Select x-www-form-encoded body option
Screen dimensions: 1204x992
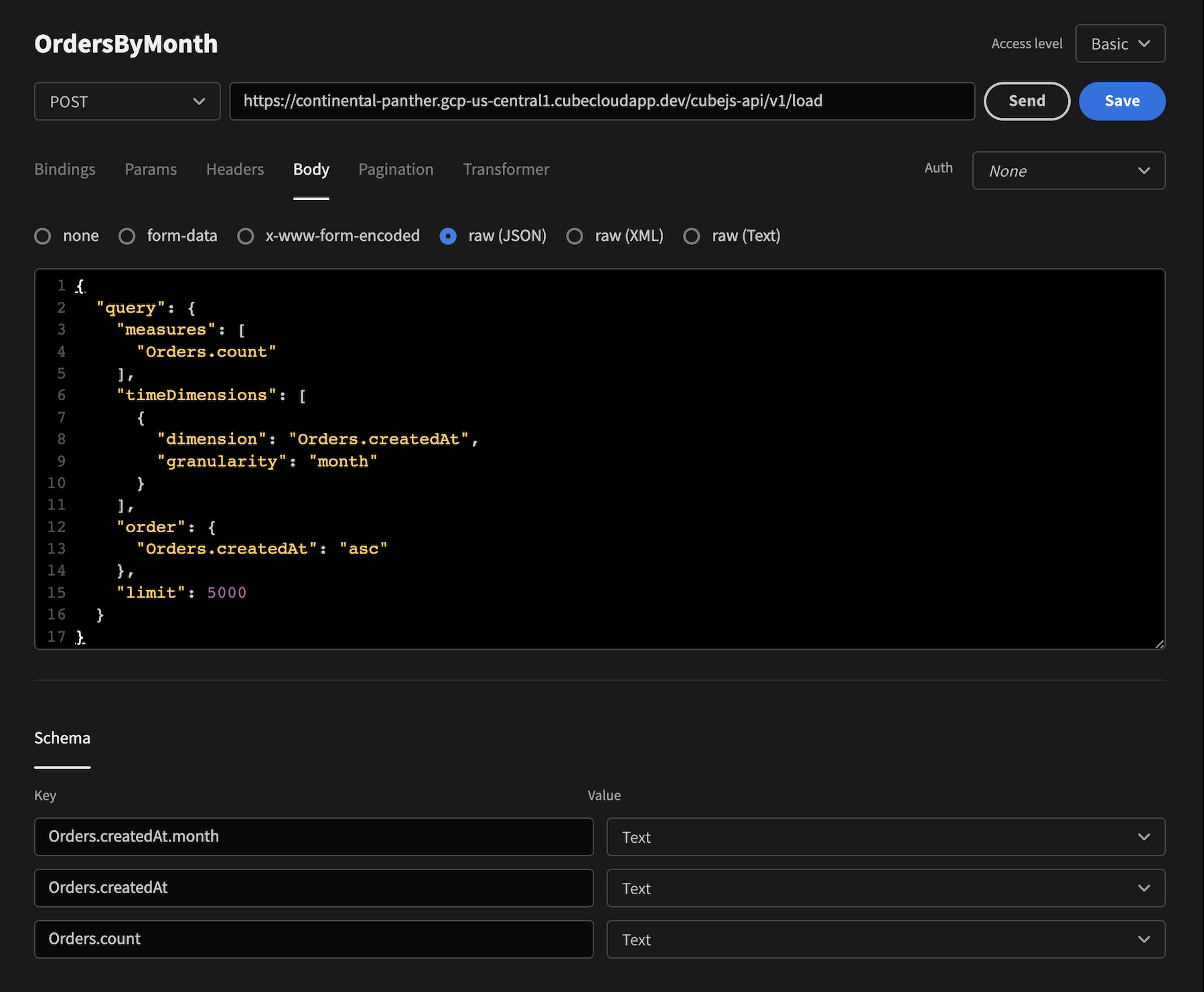click(x=246, y=236)
